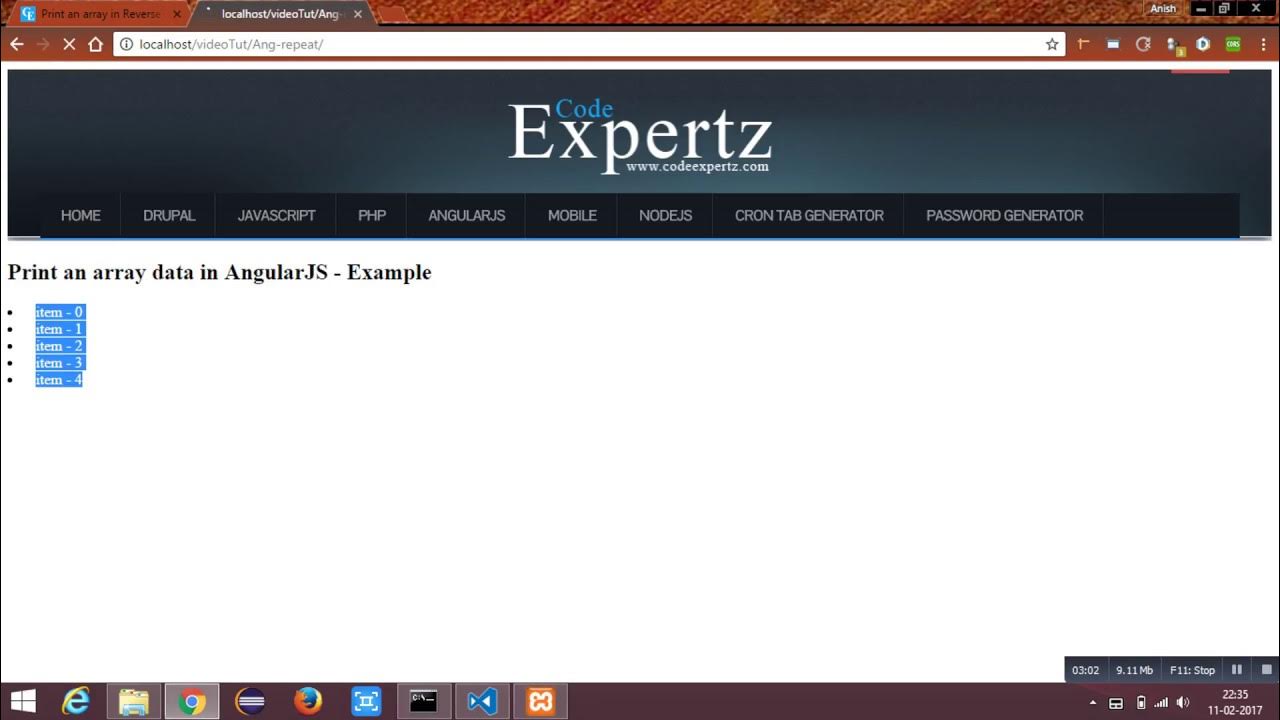Open Eclipse from the taskbar
This screenshot has height=720, width=1280.
point(250,701)
